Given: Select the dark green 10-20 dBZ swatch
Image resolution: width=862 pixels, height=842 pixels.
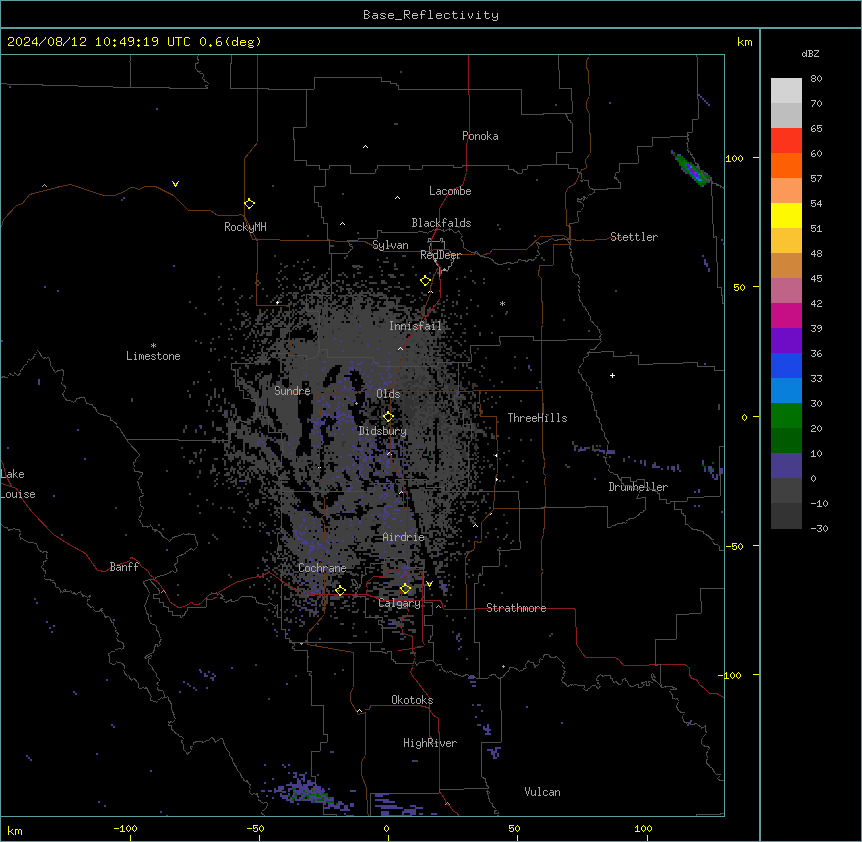Looking at the screenshot, I should click(x=786, y=441).
